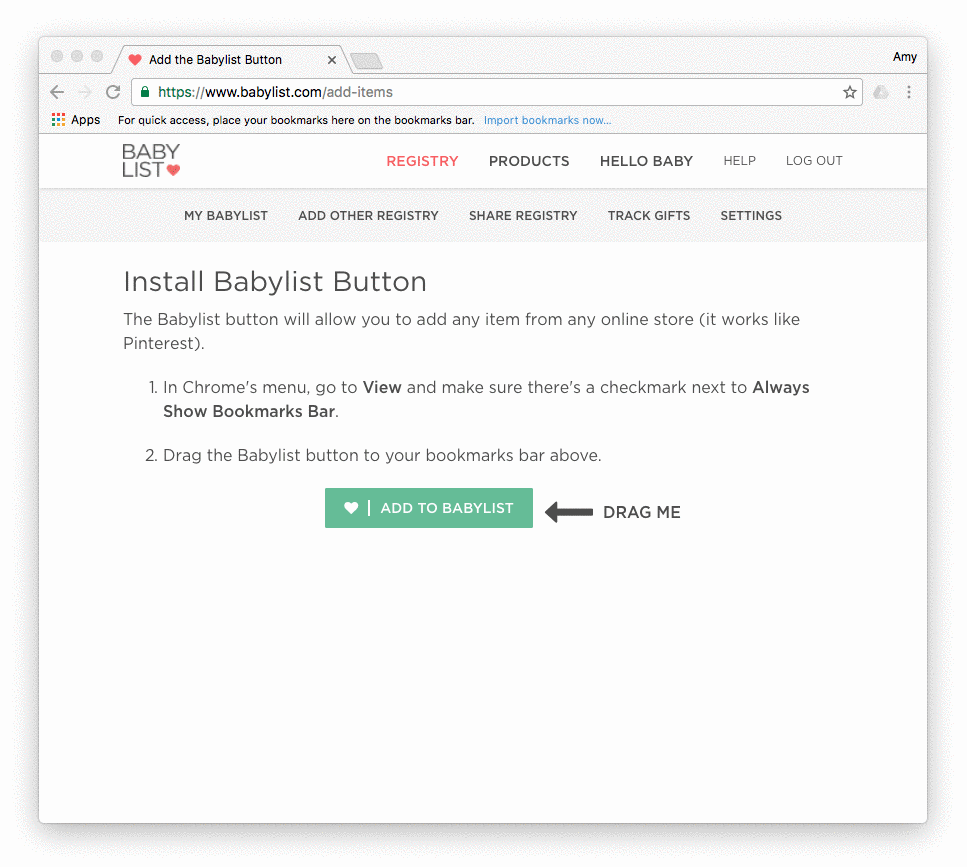Image resolution: width=967 pixels, height=867 pixels.
Task: Bookmark this page with the star icon
Action: point(850,92)
